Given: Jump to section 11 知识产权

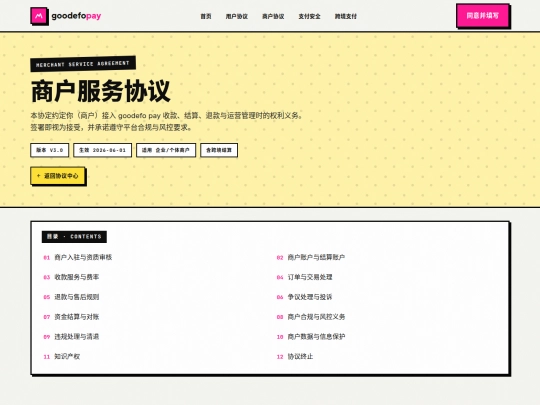Looking at the screenshot, I should click(62, 356).
